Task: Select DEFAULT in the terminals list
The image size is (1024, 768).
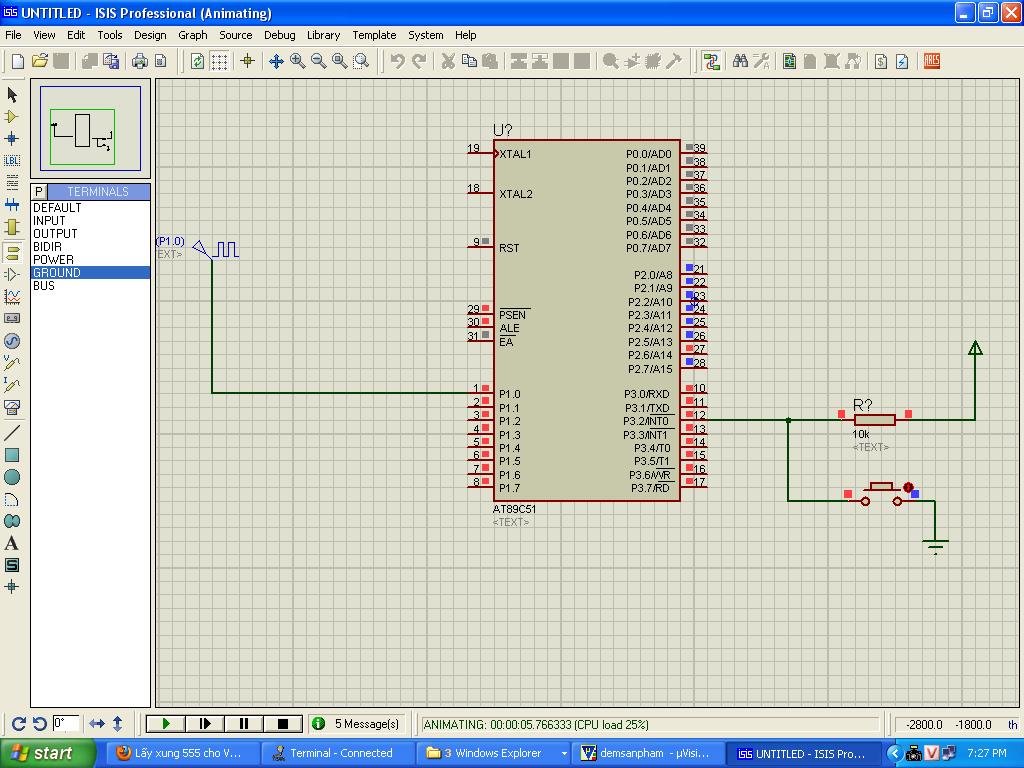Action: point(90,208)
